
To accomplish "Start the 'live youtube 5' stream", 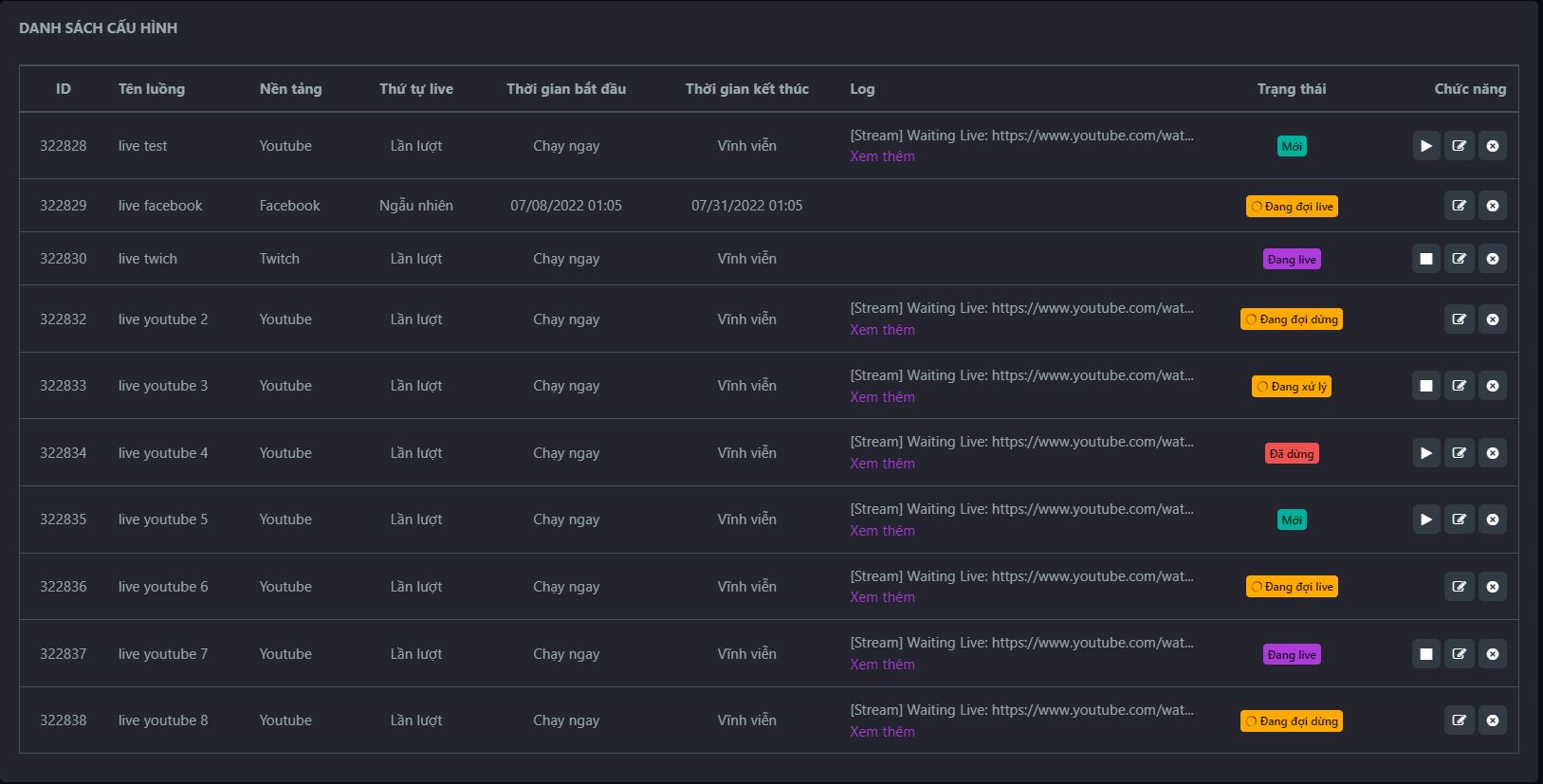I will (x=1425, y=520).
